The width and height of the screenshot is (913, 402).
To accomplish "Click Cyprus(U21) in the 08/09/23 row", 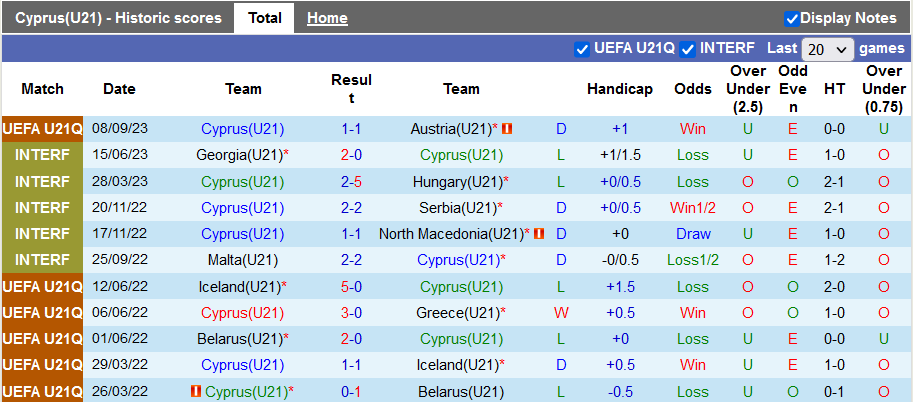I will click(x=243, y=129).
